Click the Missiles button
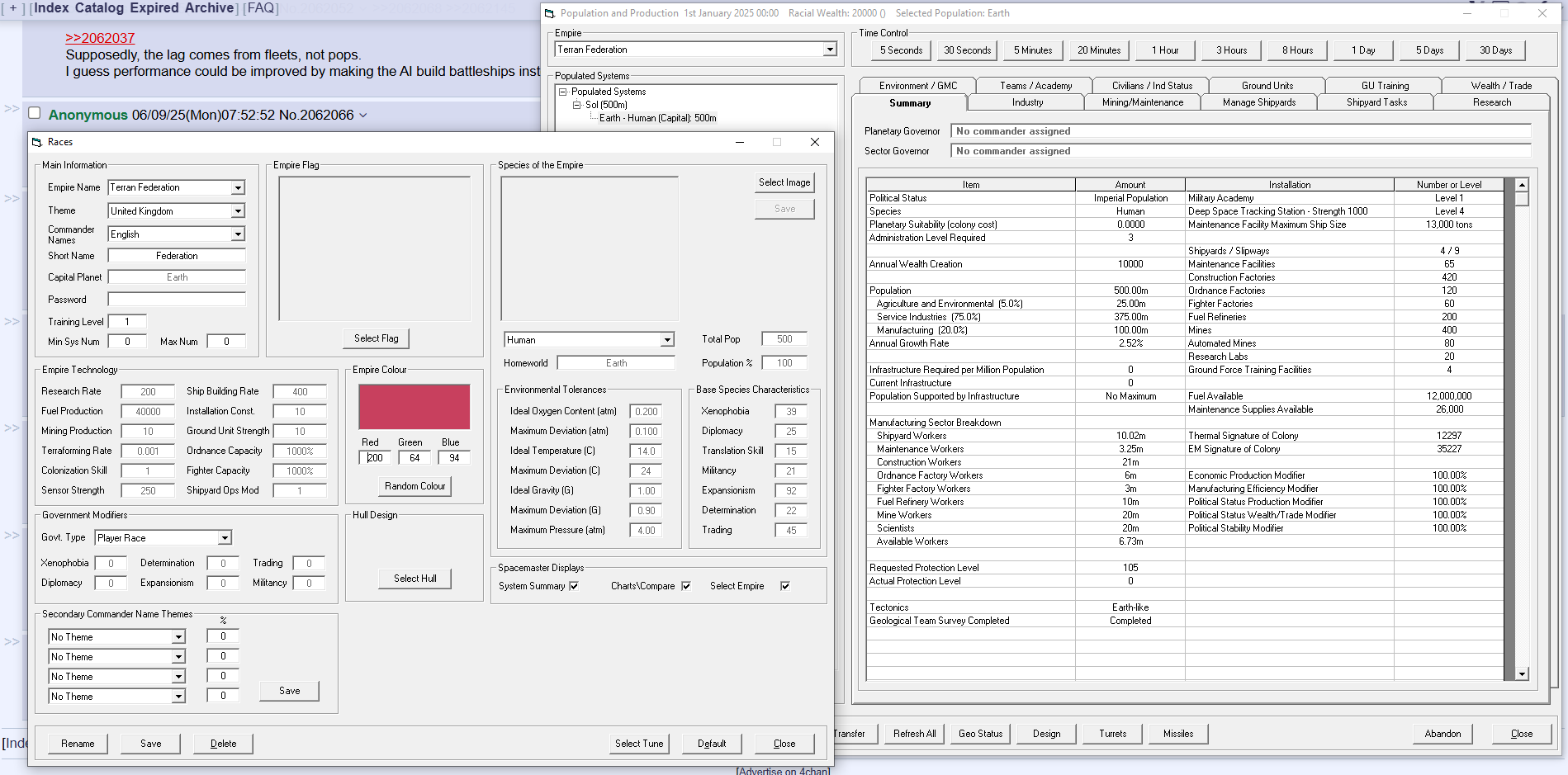 [x=1178, y=734]
